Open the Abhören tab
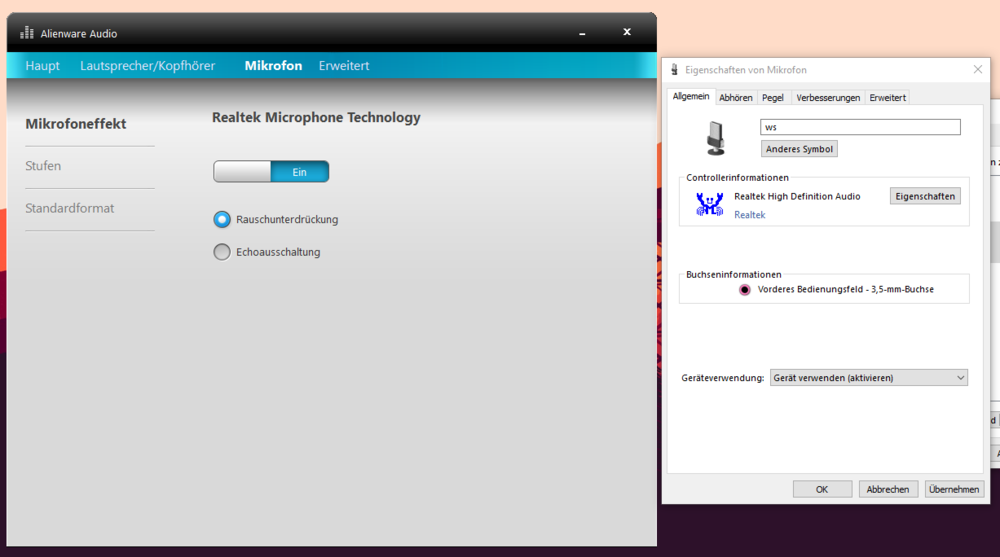 click(736, 98)
